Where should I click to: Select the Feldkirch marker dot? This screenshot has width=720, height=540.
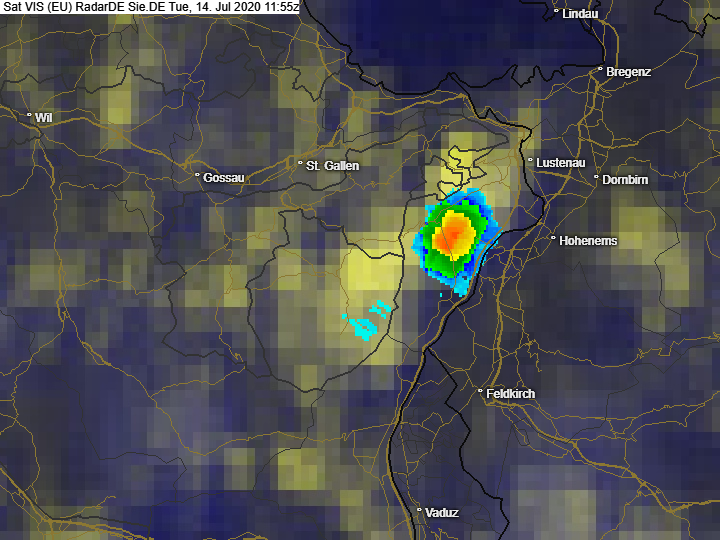[x=480, y=392]
